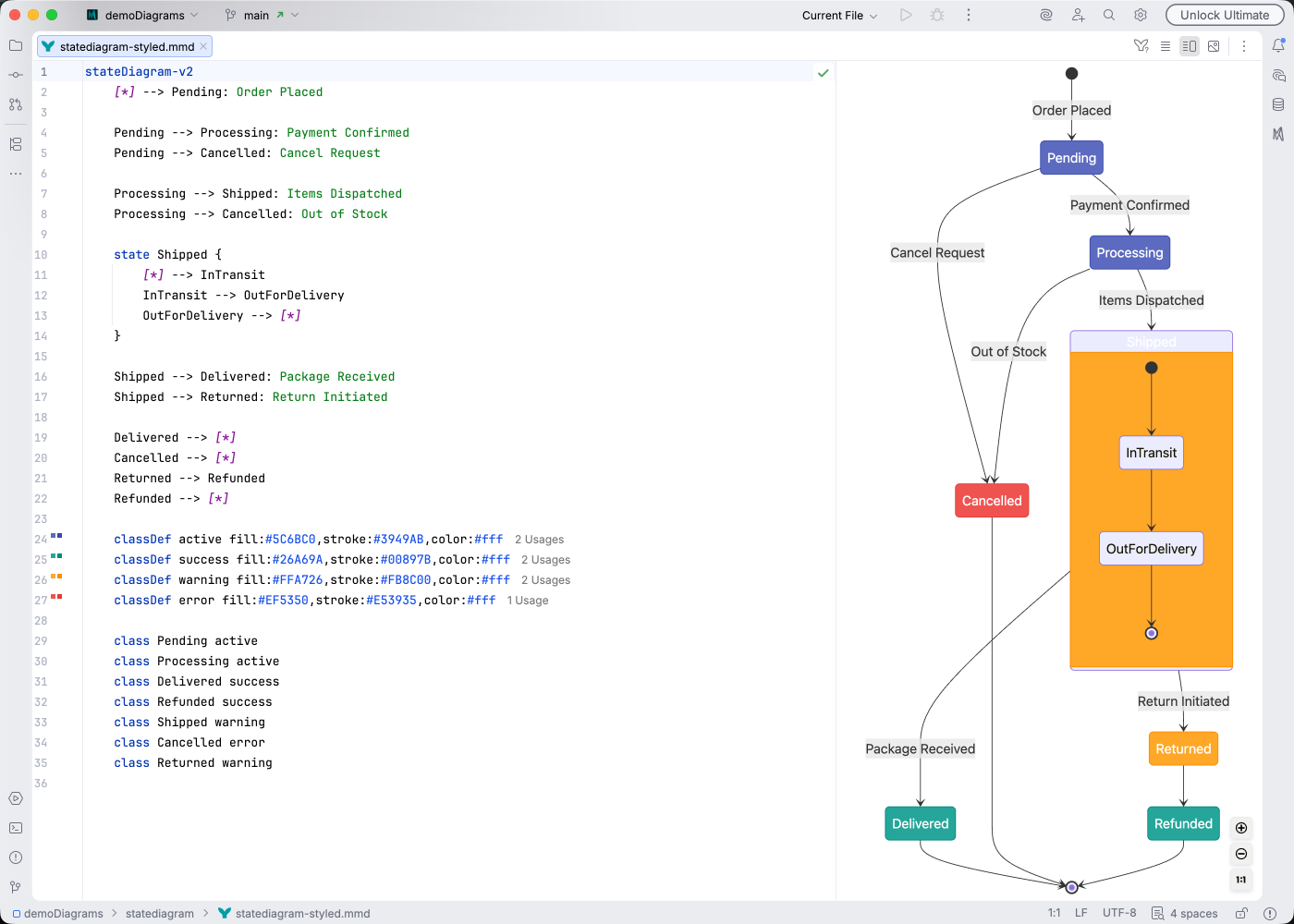Open the Current File run configuration dropdown

coord(837,15)
